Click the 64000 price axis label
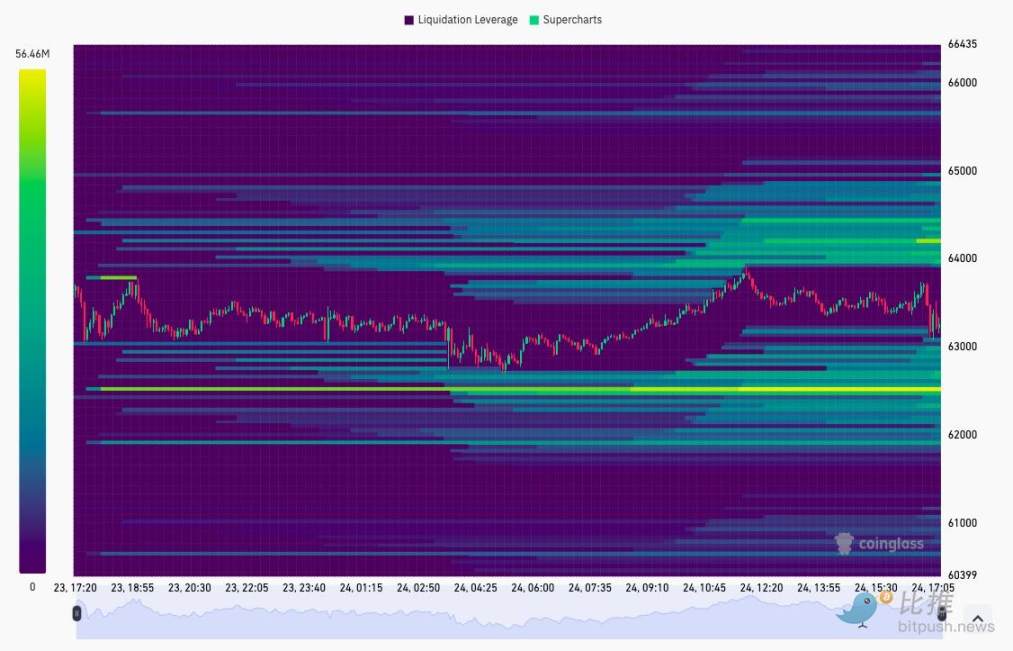The height and width of the screenshot is (651, 1013). 962,258
